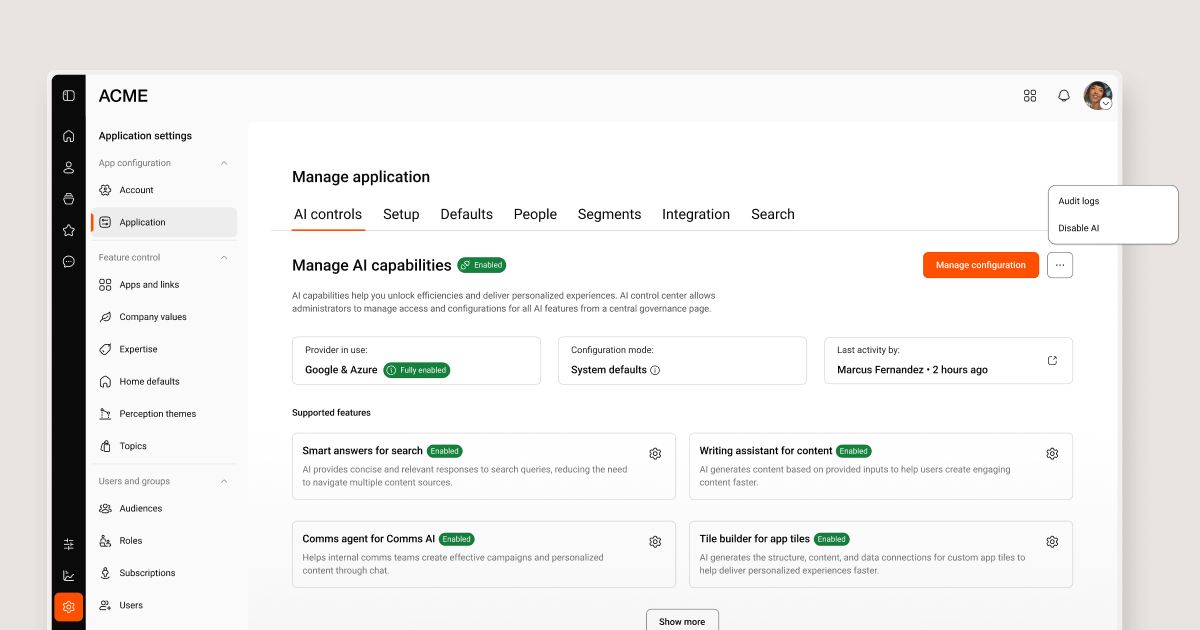Open Home from the left rail
The image size is (1200, 630).
pyautogui.click(x=69, y=136)
